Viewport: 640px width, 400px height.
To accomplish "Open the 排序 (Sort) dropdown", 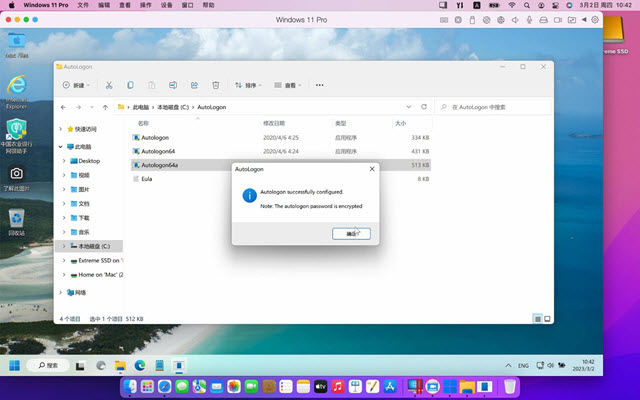I will pyautogui.click(x=248, y=85).
